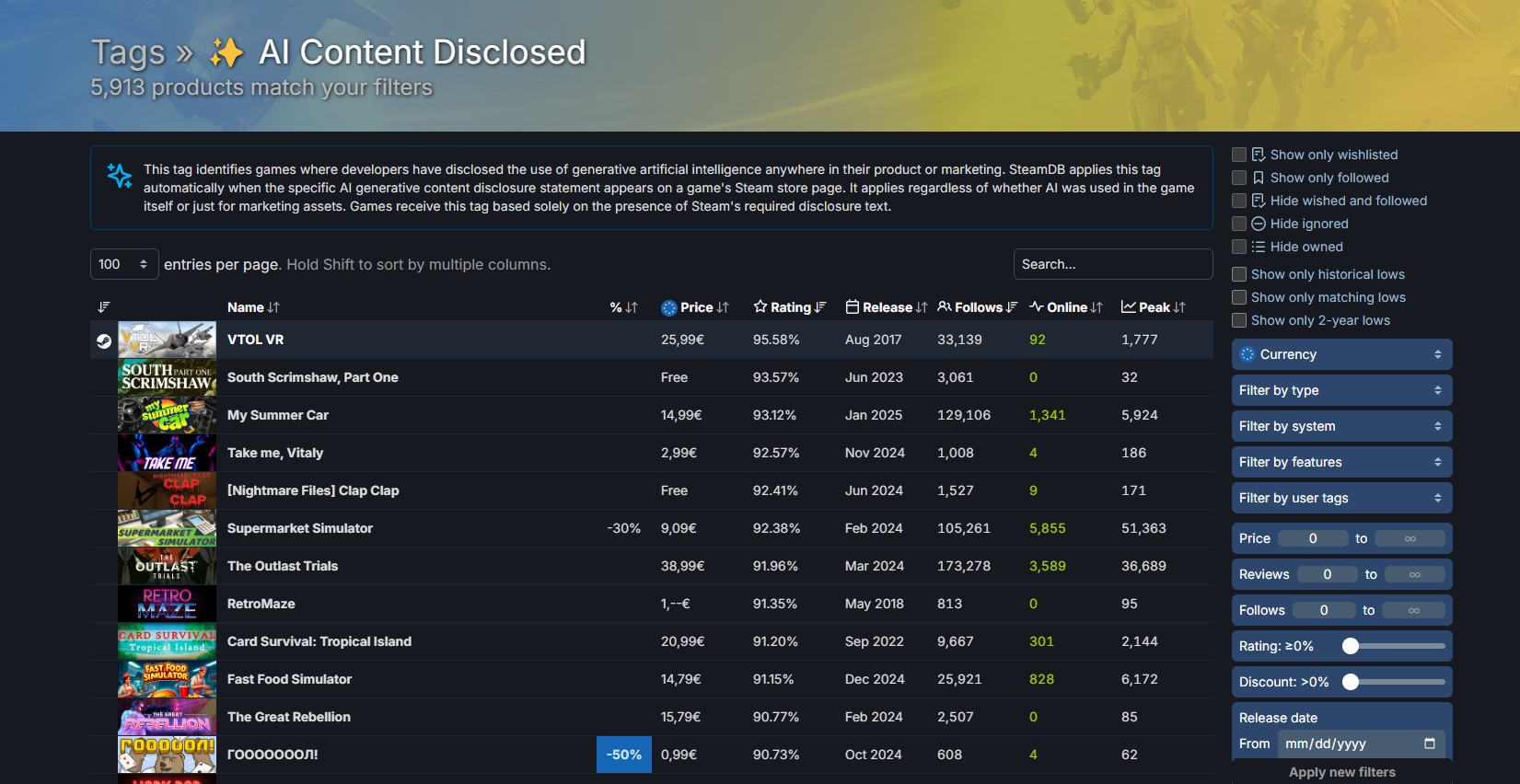Viewport: 1520px width, 784px height.
Task: Open Filter by features dropdown
Action: pyautogui.click(x=1341, y=462)
